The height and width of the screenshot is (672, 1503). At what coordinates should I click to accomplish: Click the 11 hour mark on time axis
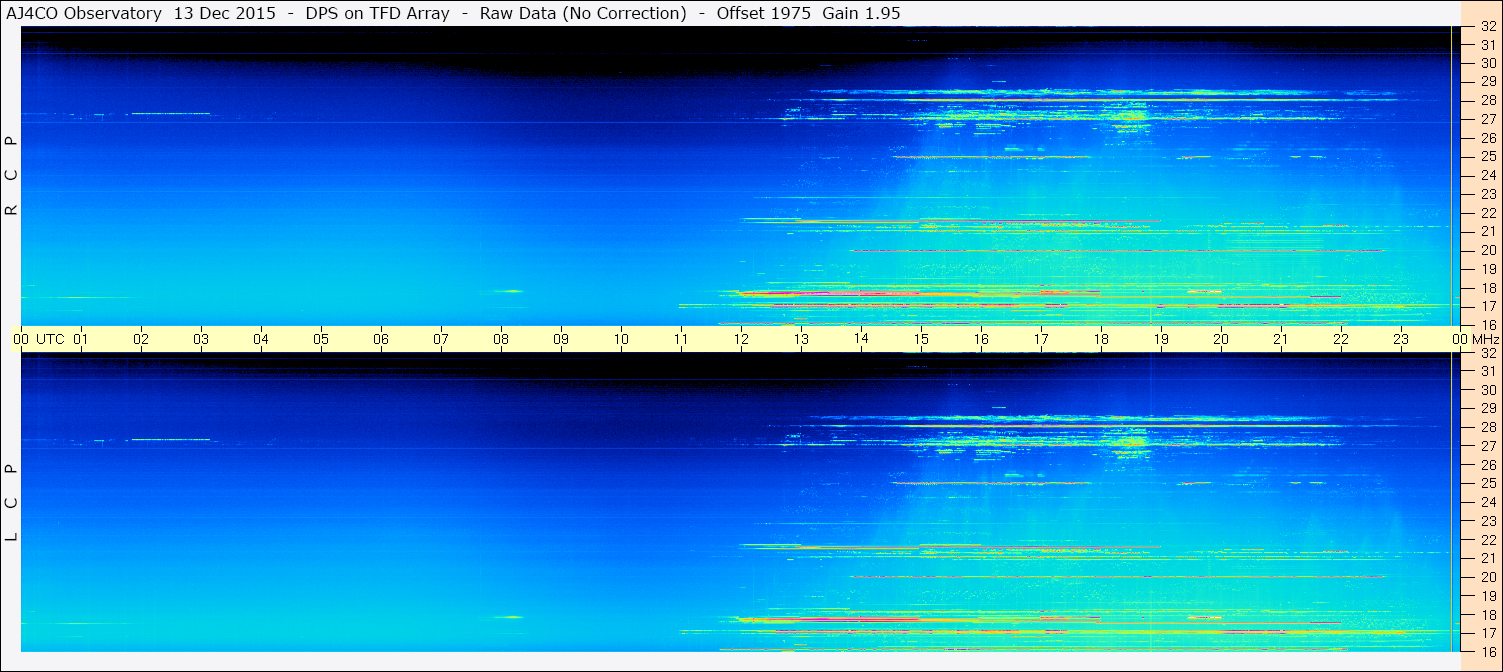681,339
